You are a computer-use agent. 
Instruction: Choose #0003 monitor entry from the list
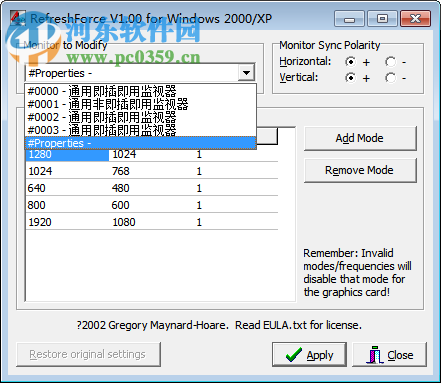coord(141,130)
